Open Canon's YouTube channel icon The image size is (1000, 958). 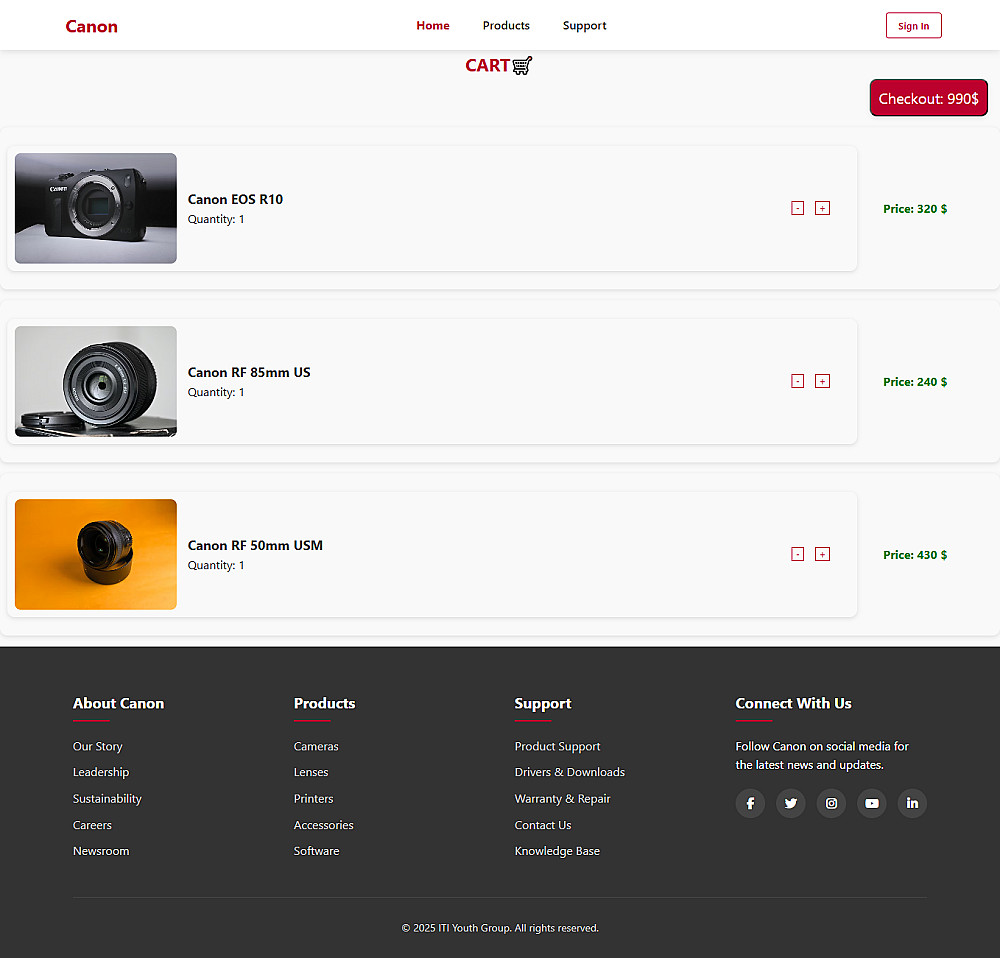[872, 803]
